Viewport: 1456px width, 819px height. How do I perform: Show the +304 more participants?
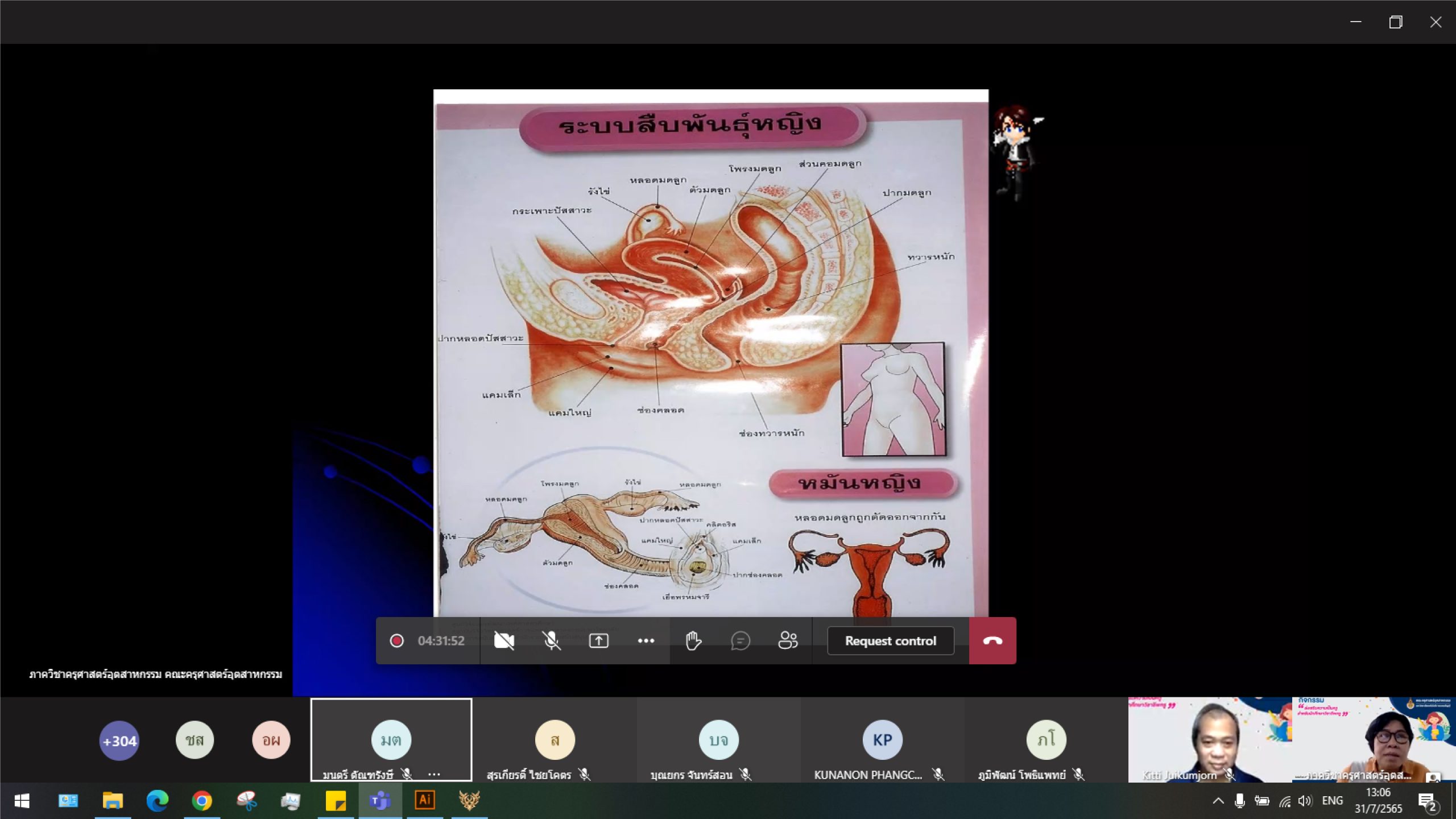coord(119,741)
